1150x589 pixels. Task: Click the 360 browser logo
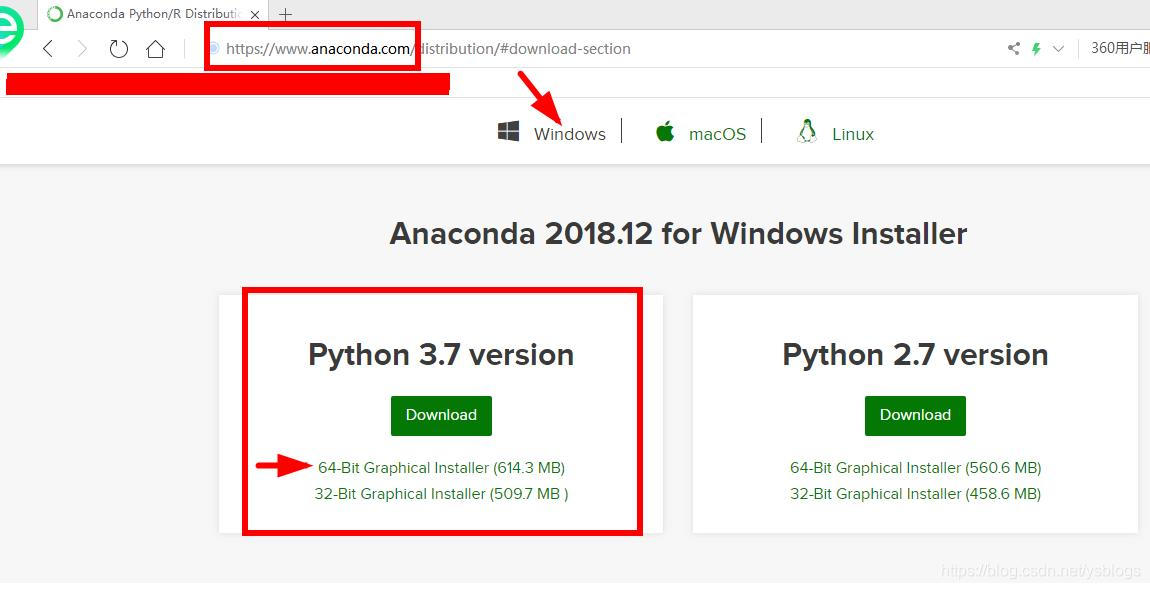click(x=10, y=32)
